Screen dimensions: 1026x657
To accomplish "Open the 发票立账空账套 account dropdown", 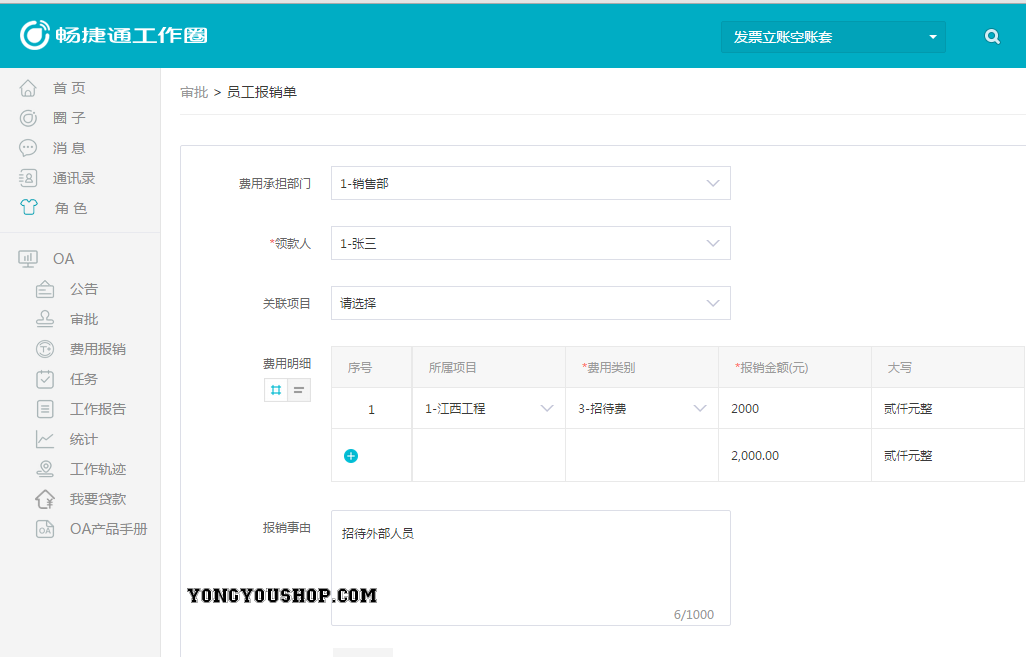I will [x=833, y=37].
